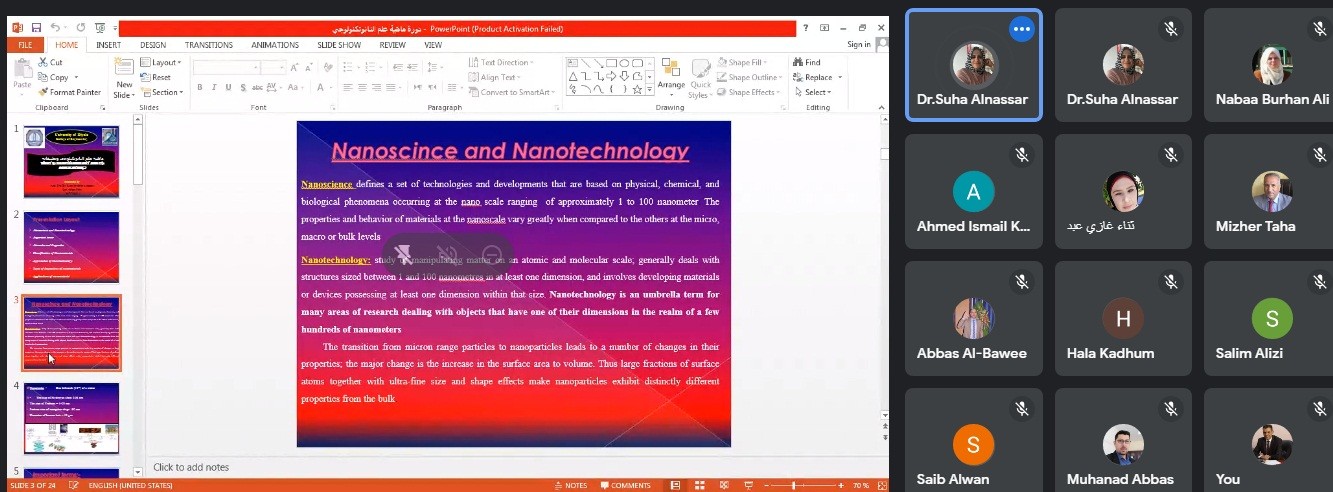This screenshot has height=492, width=1333.
Task: Click the Align Left paragraph icon
Action: (348, 87)
